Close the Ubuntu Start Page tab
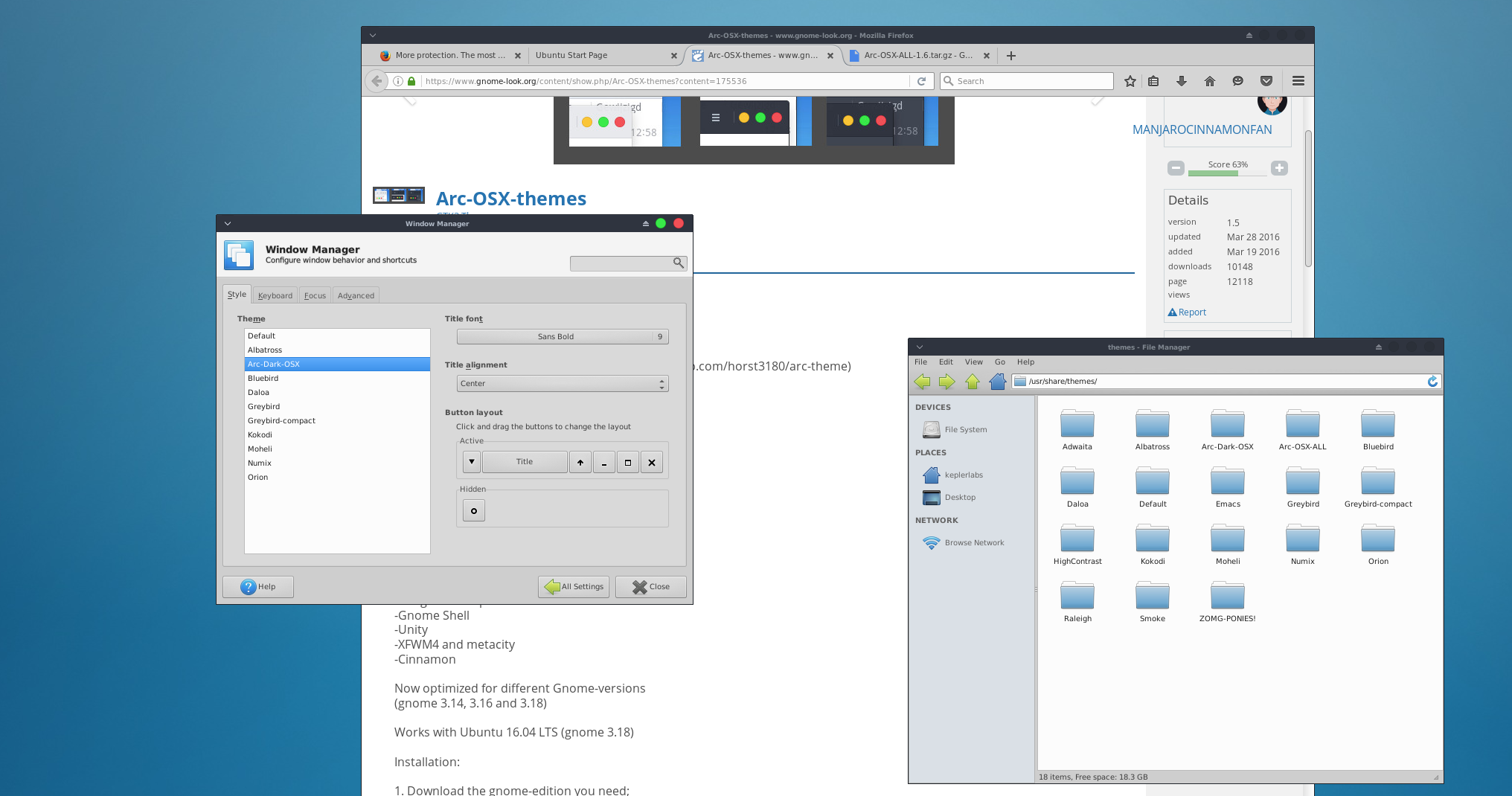This screenshot has height=796, width=1512. [x=674, y=56]
